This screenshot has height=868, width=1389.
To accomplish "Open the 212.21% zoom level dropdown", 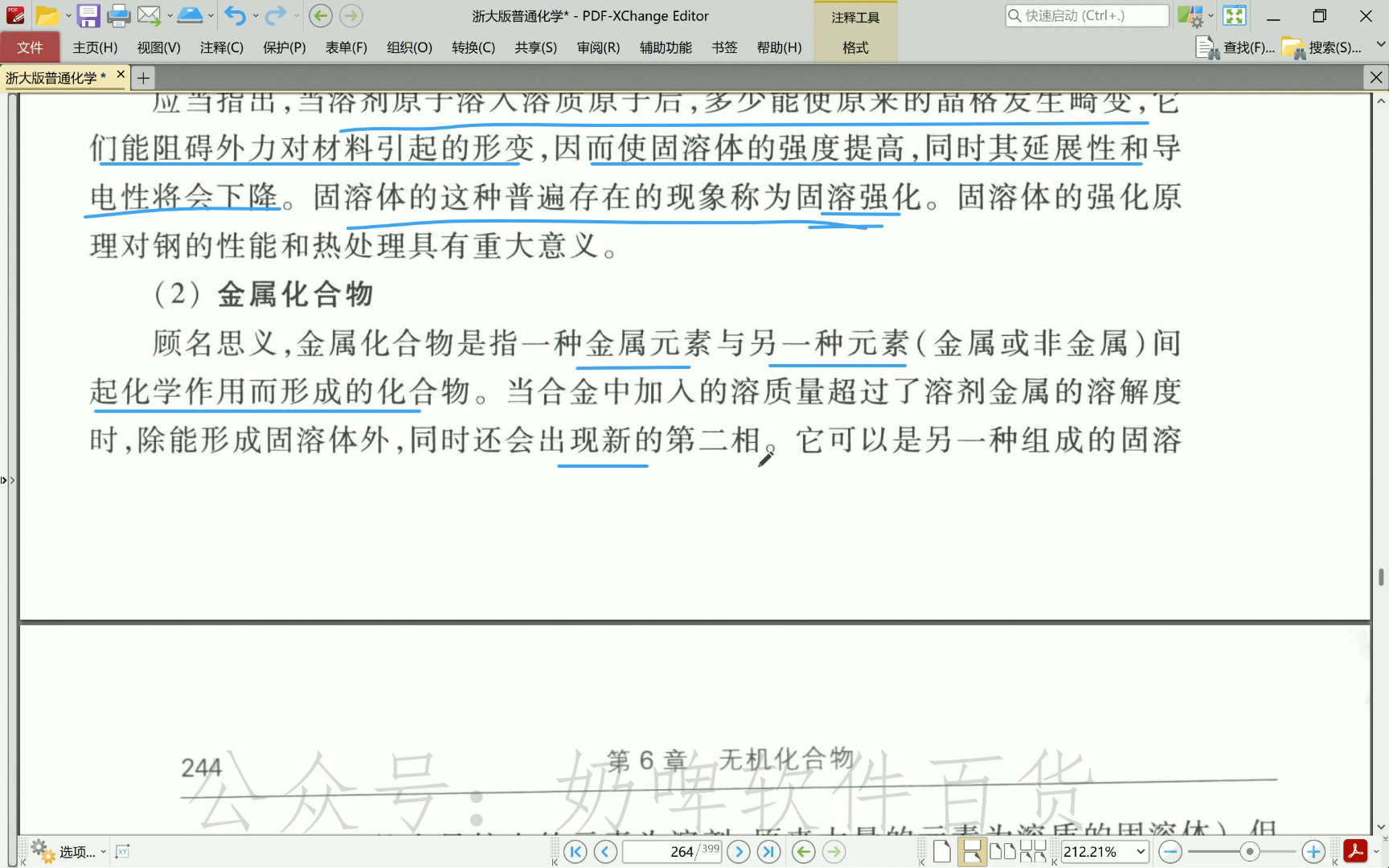I will point(1140,851).
